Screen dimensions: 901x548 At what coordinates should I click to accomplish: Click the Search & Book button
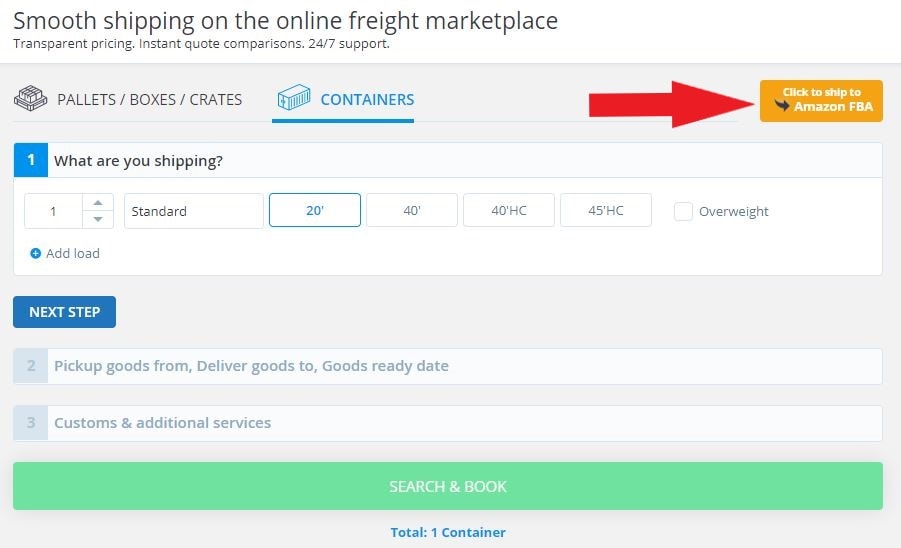(448, 486)
